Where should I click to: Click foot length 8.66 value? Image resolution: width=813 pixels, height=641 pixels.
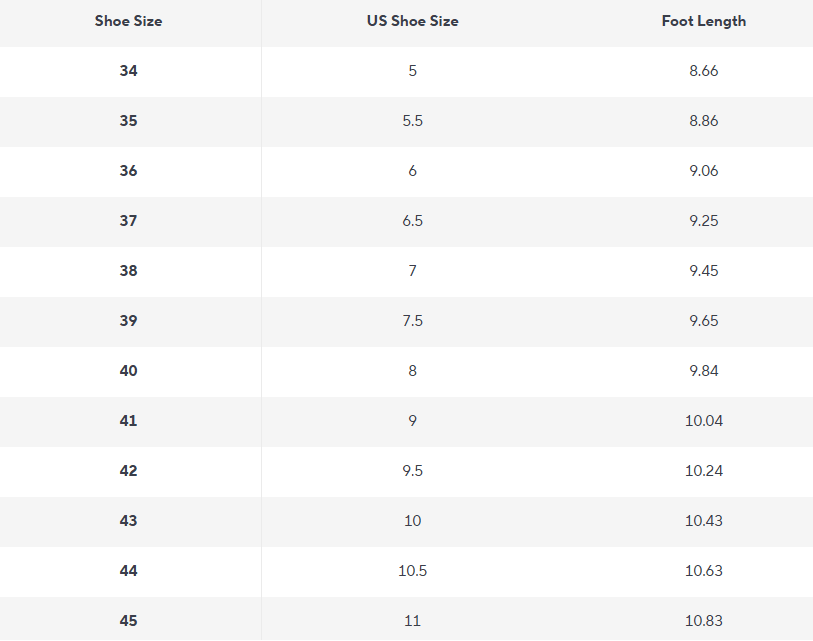coord(704,71)
